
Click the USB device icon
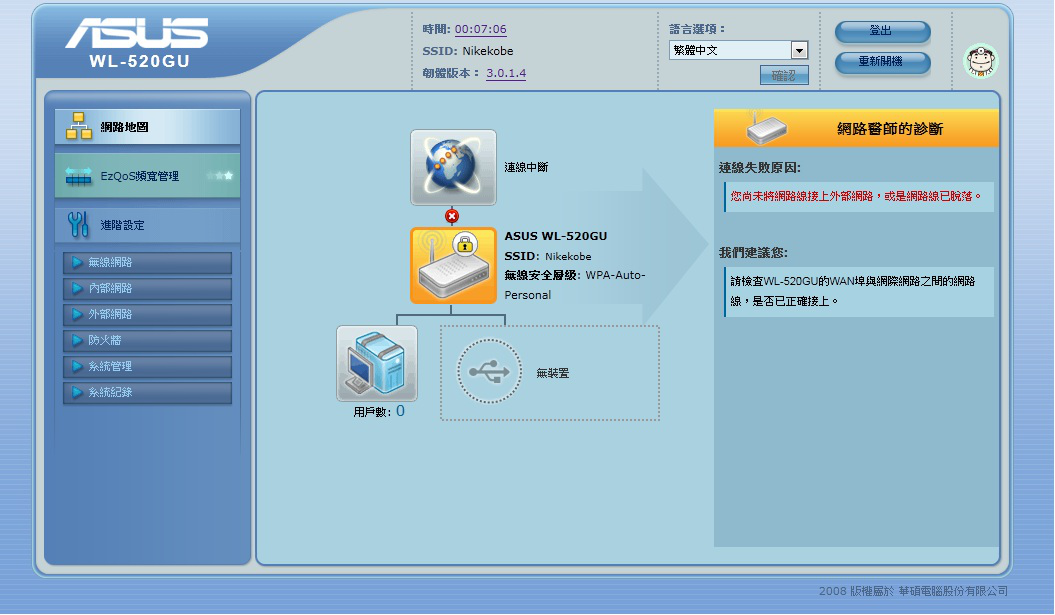(489, 371)
